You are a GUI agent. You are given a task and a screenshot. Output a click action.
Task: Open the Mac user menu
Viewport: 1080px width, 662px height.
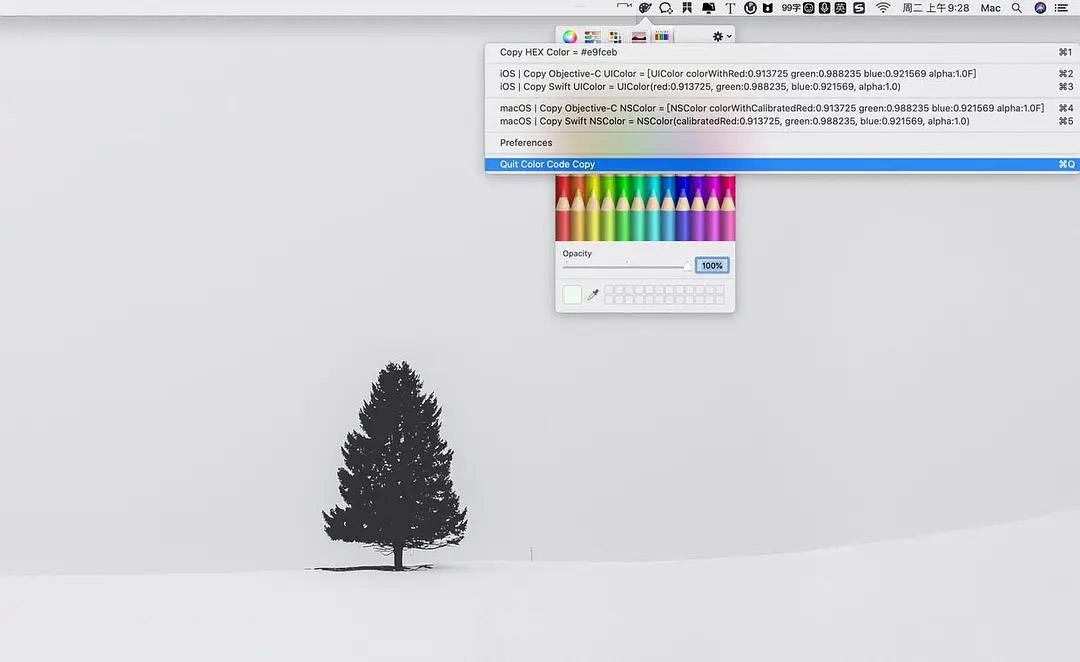(x=990, y=8)
